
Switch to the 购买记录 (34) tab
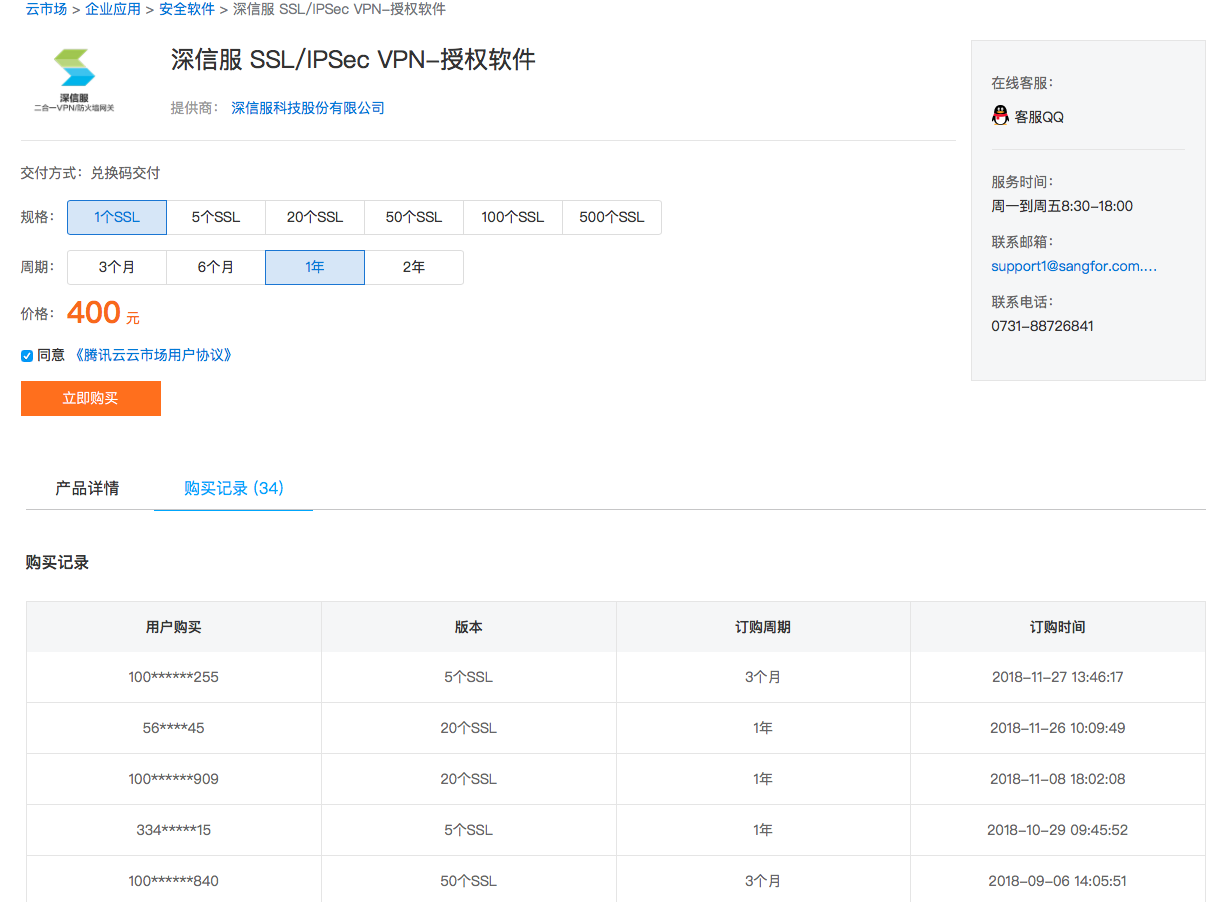234,488
